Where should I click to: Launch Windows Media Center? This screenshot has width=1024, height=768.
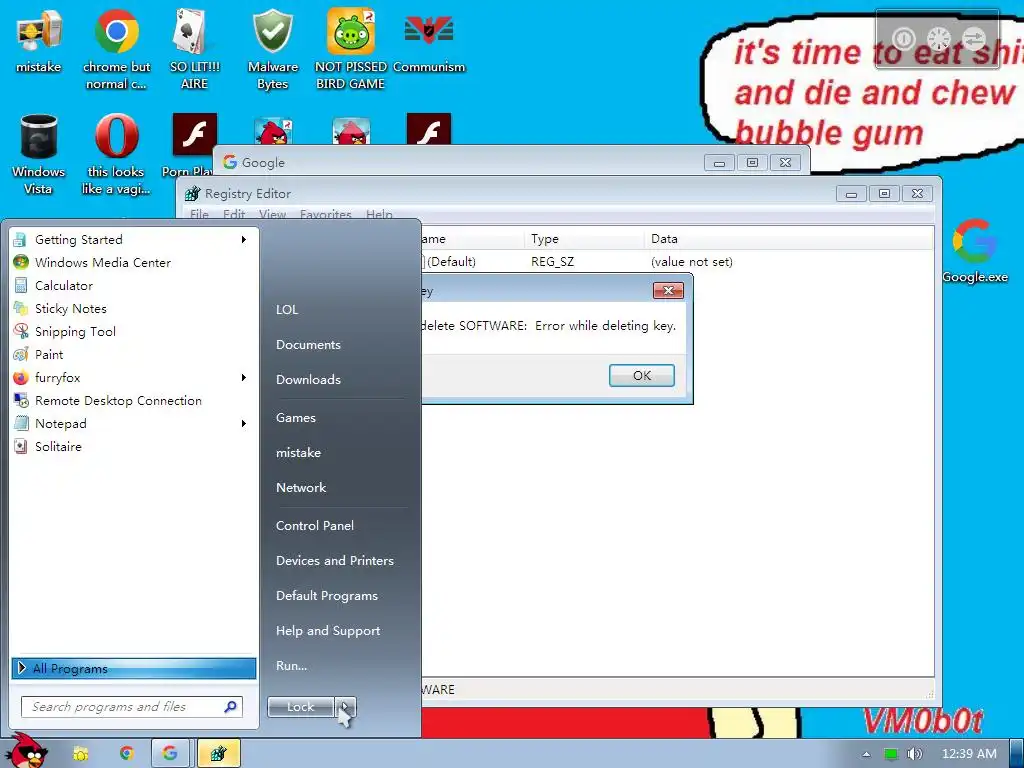(x=133, y=263)
